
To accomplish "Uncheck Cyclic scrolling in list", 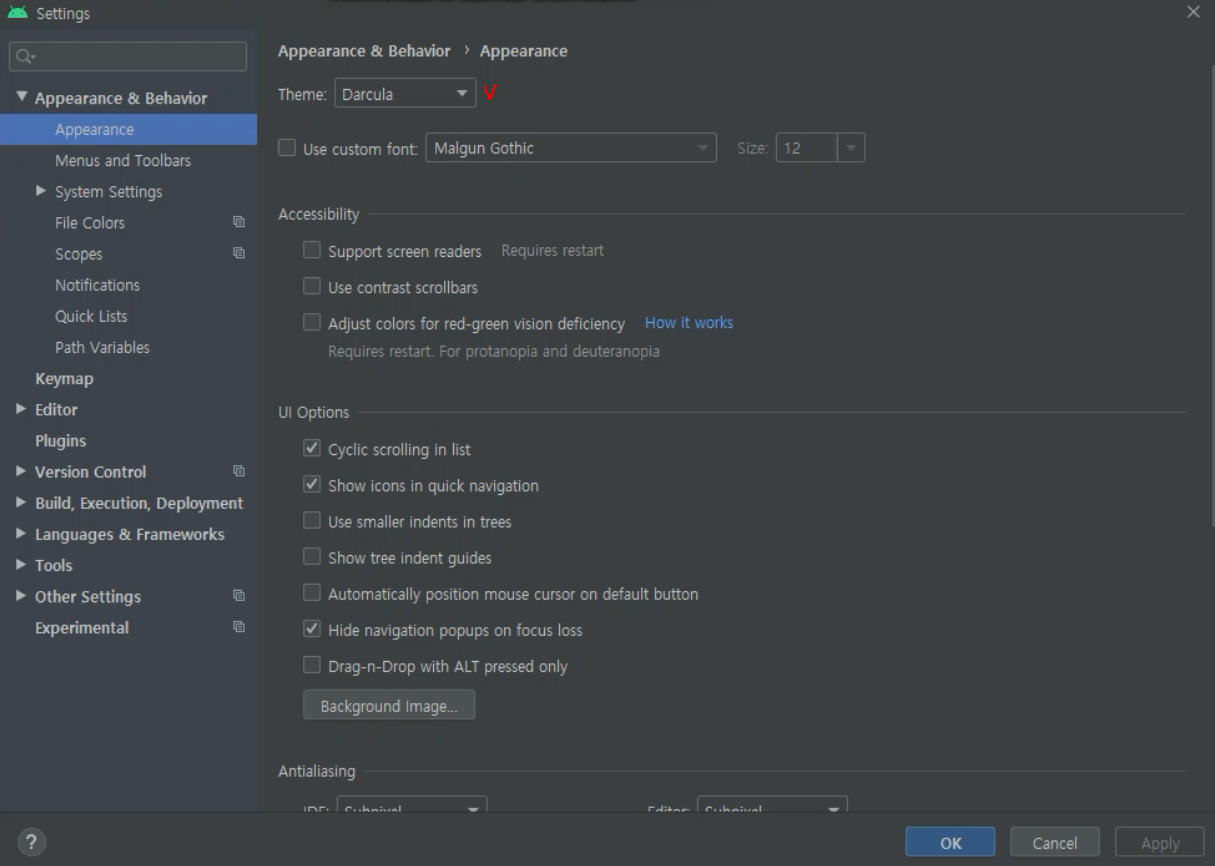I will 312,448.
